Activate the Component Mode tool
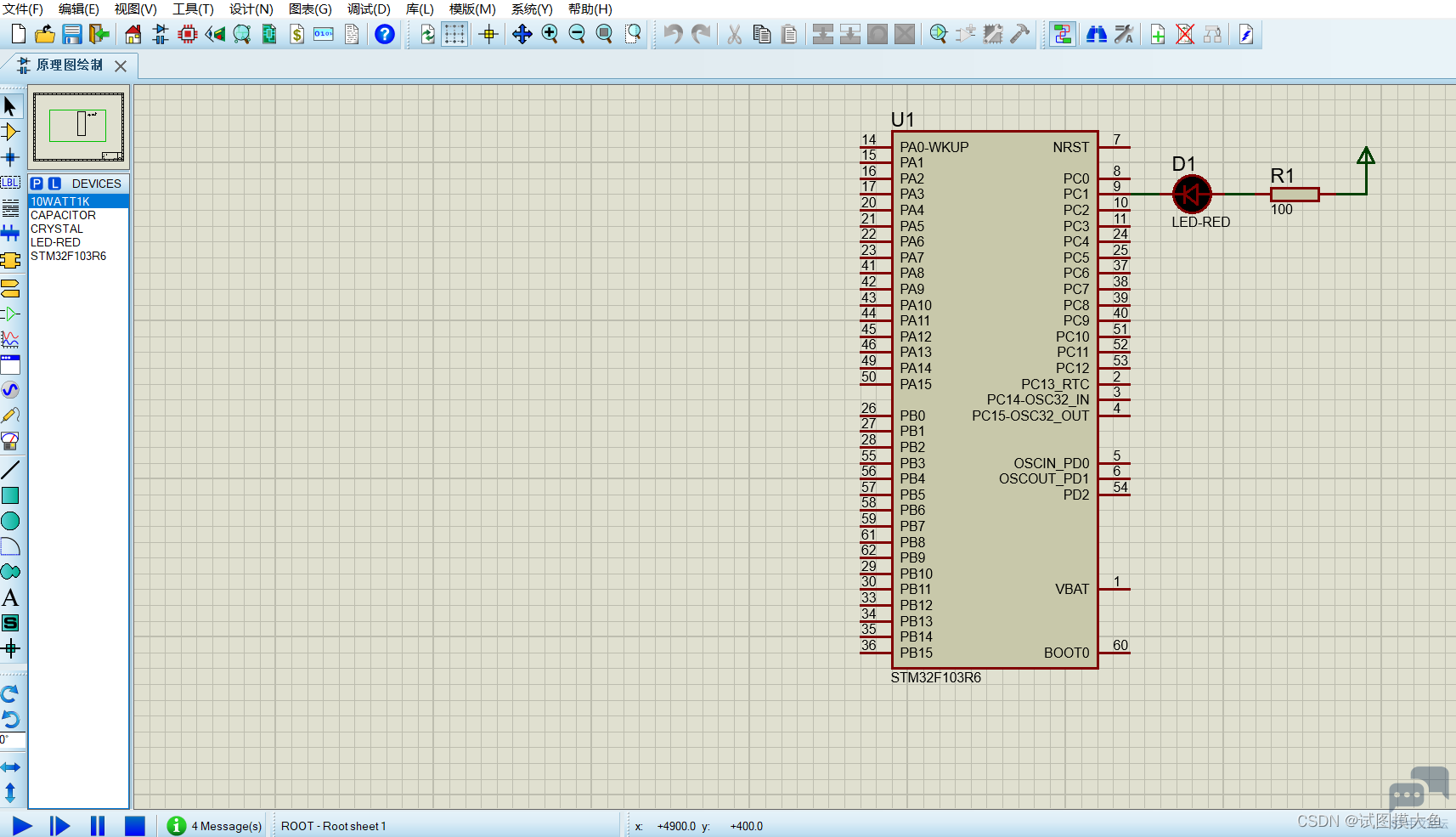The height and width of the screenshot is (837, 1456). pyautogui.click(x=10, y=132)
